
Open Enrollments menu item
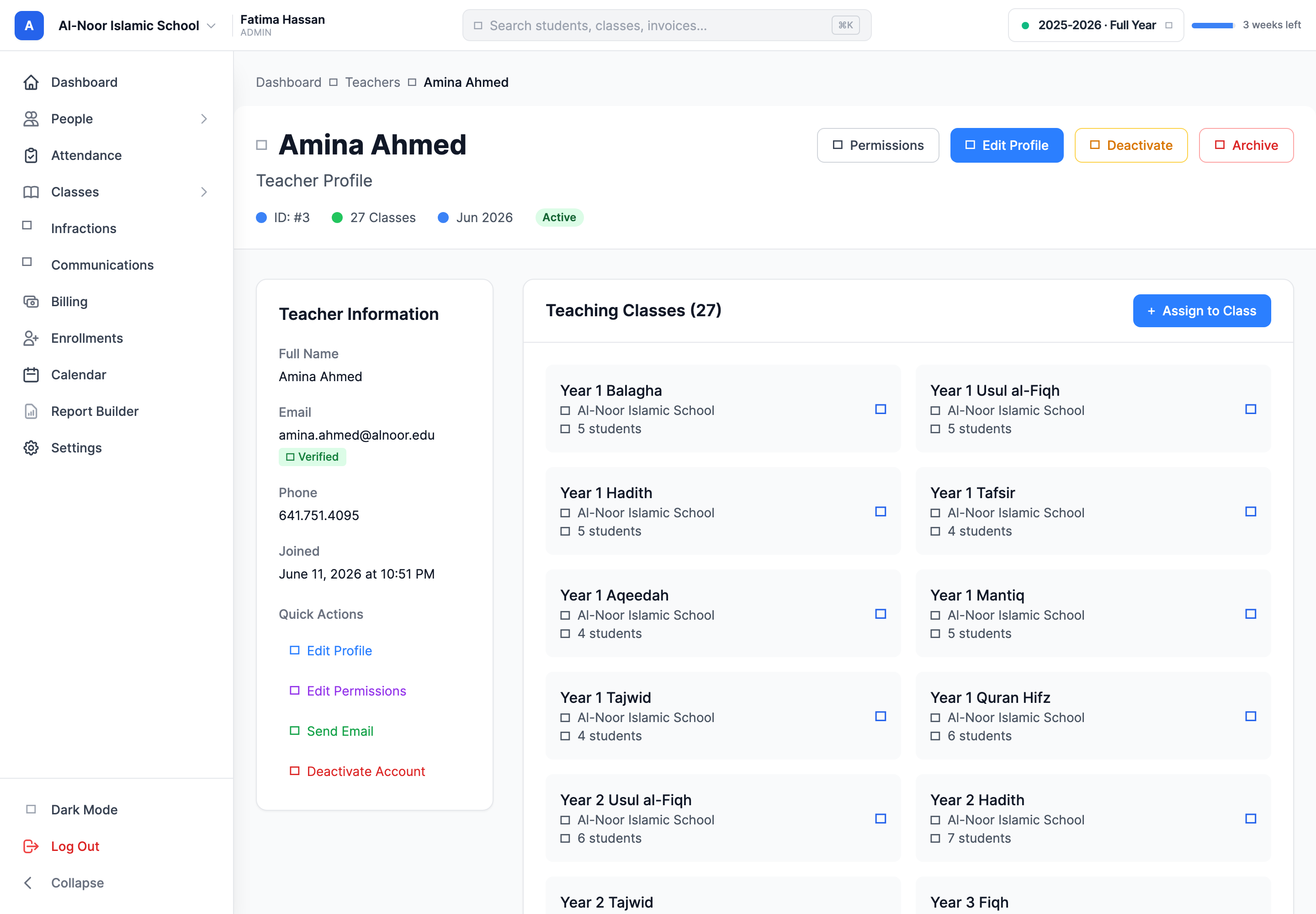click(117, 339)
